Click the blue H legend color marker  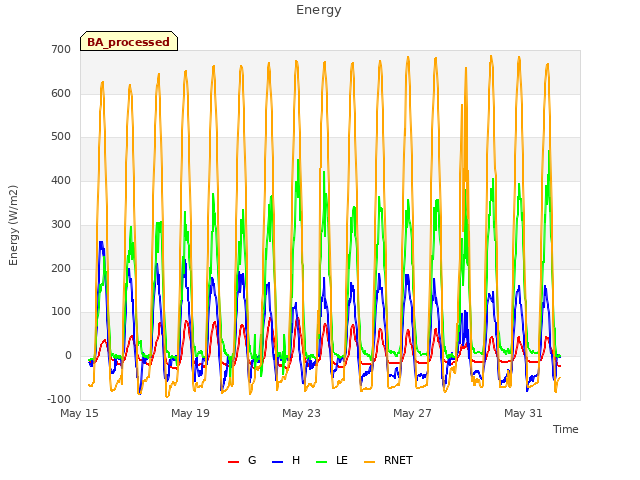coord(277,462)
